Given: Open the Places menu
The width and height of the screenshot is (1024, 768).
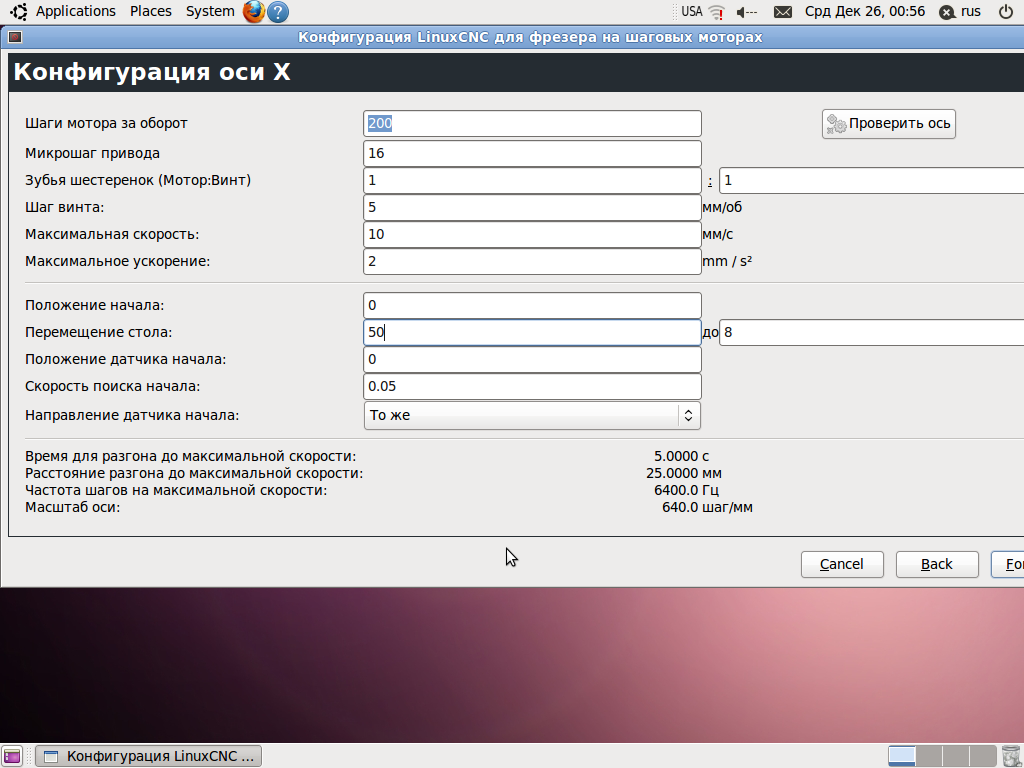Looking at the screenshot, I should (x=151, y=11).
